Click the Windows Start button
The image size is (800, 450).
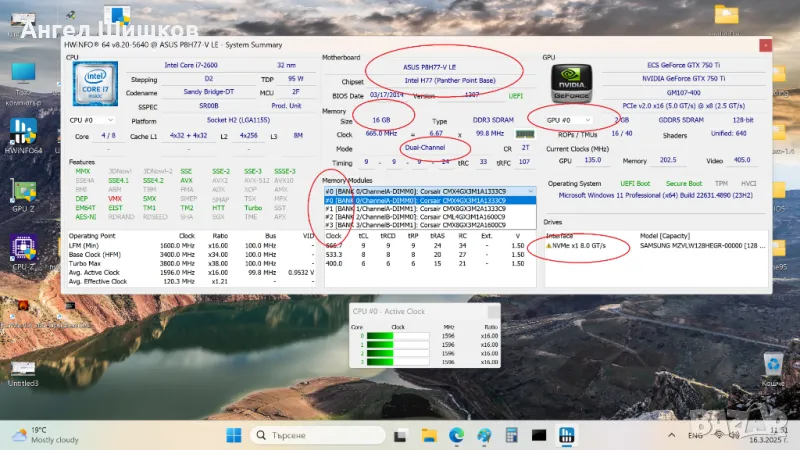(x=234, y=435)
